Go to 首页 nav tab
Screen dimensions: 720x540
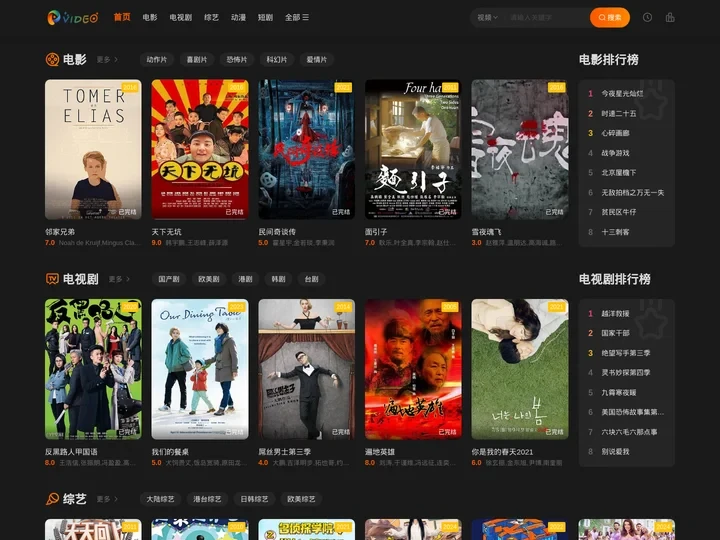point(122,17)
